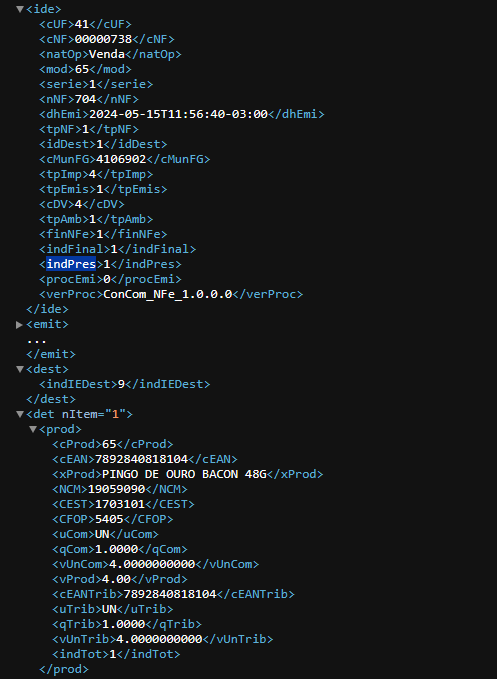This screenshot has width=497, height=679.
Task: Click the CEST value 1703101
Action: click(119, 504)
